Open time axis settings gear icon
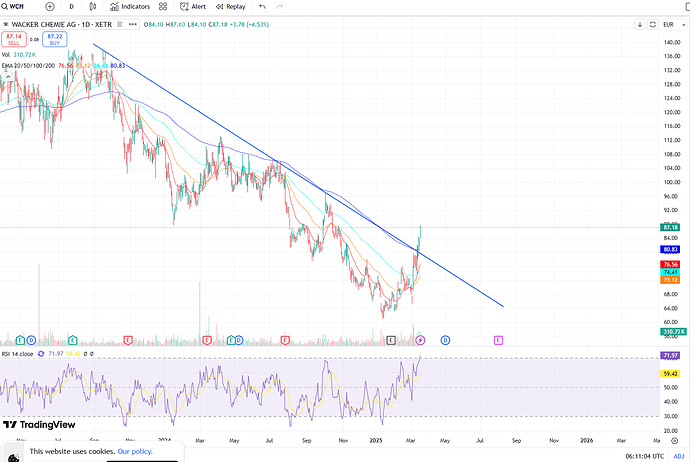 point(675,440)
